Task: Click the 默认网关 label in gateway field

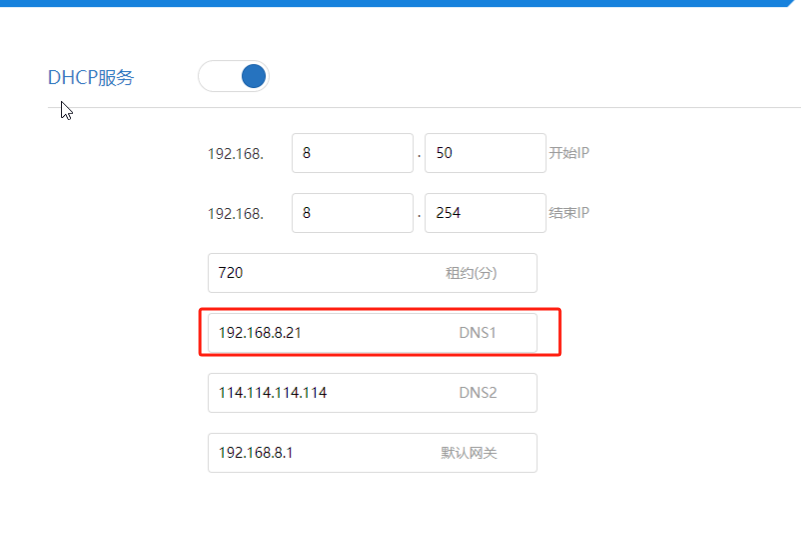Action: (x=469, y=453)
